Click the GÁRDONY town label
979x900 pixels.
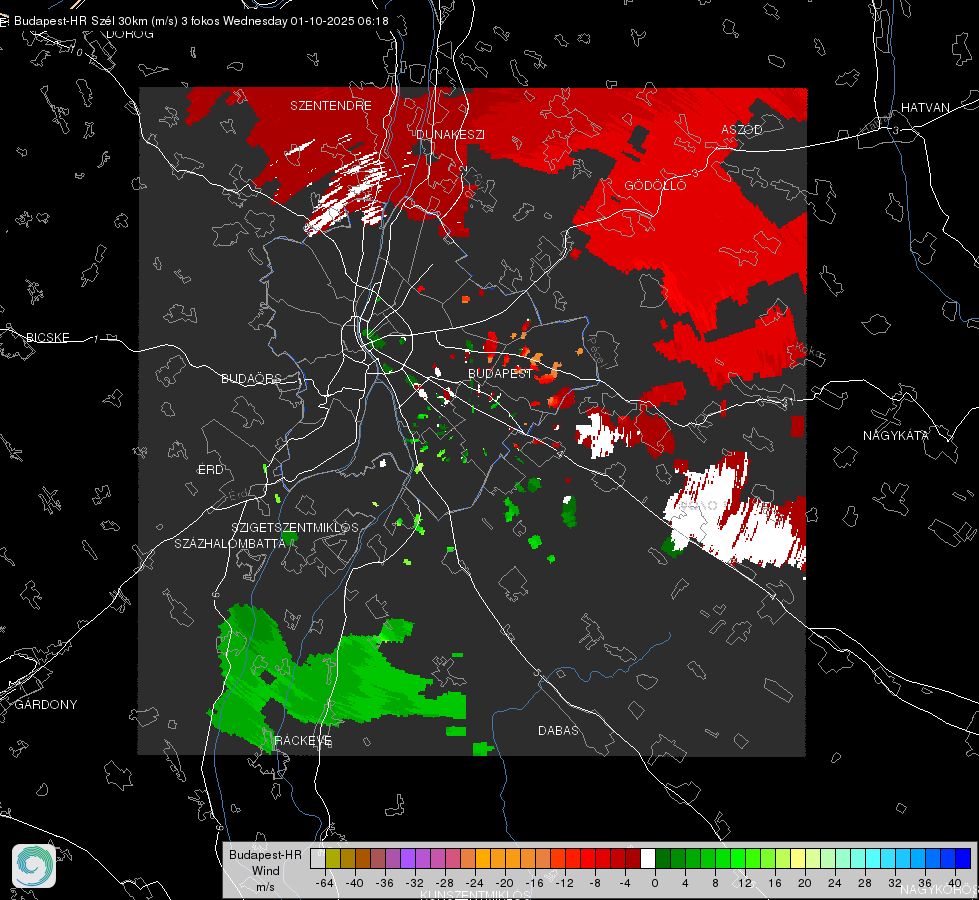46,705
